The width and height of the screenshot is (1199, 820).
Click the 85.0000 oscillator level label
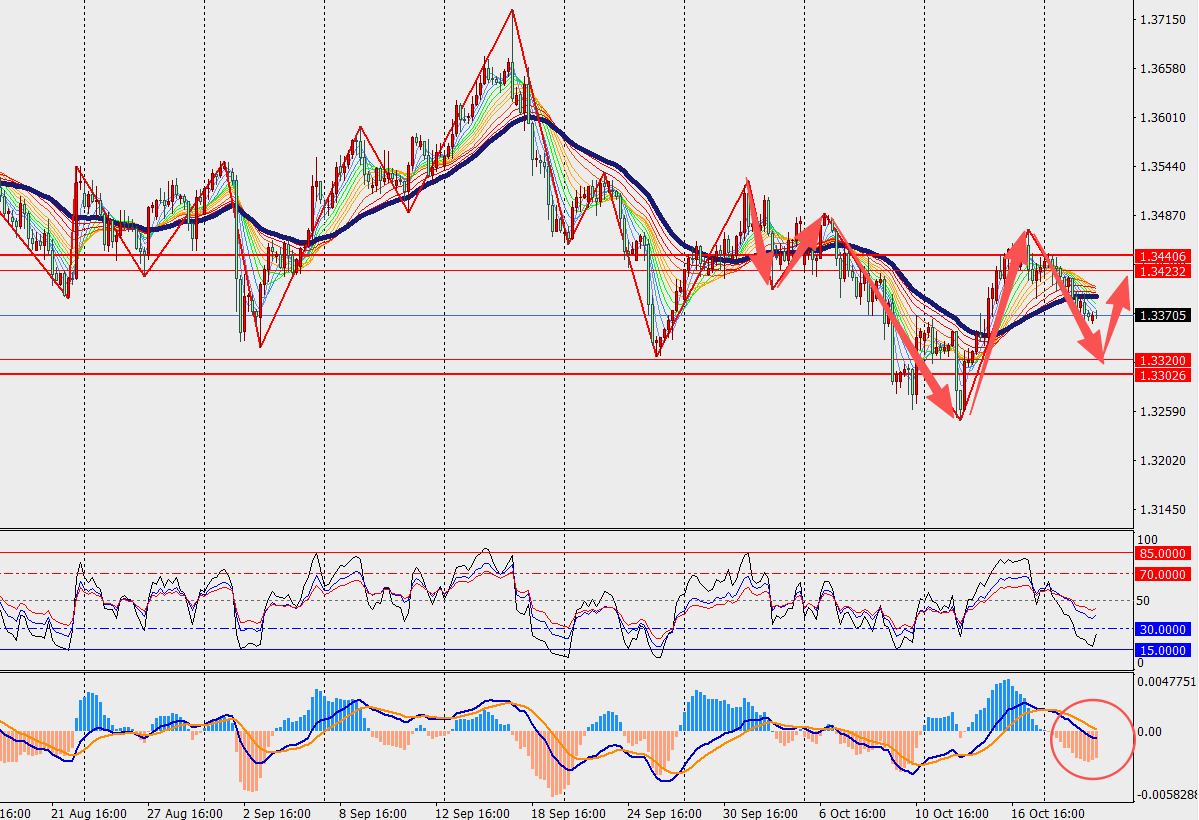tap(1162, 553)
